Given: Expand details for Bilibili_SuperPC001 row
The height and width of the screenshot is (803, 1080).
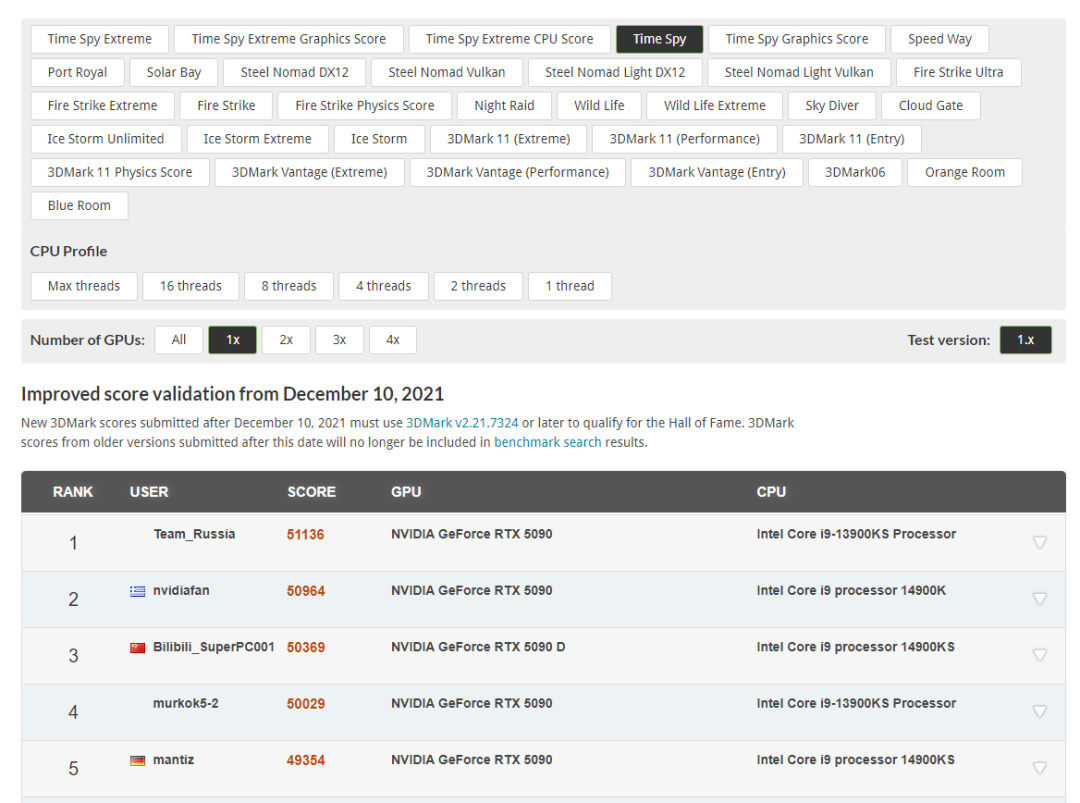Looking at the screenshot, I should (x=1039, y=655).
